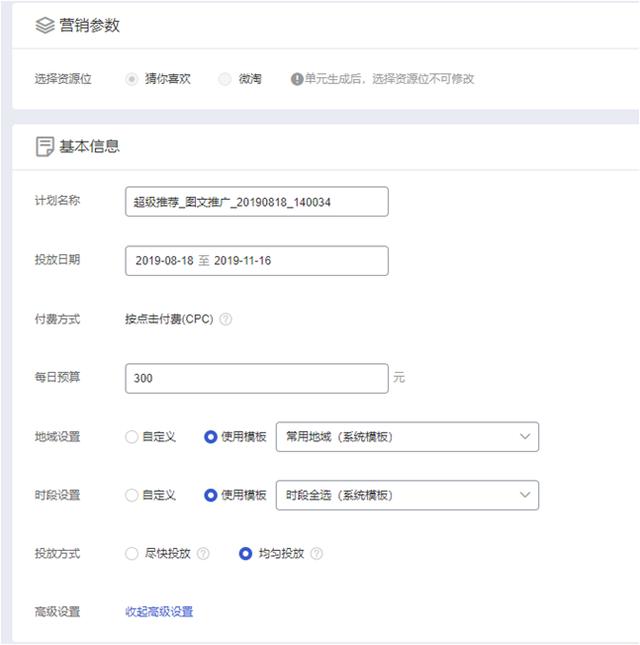
Task: Open help icon next to 均匀投放
Action: [316, 553]
